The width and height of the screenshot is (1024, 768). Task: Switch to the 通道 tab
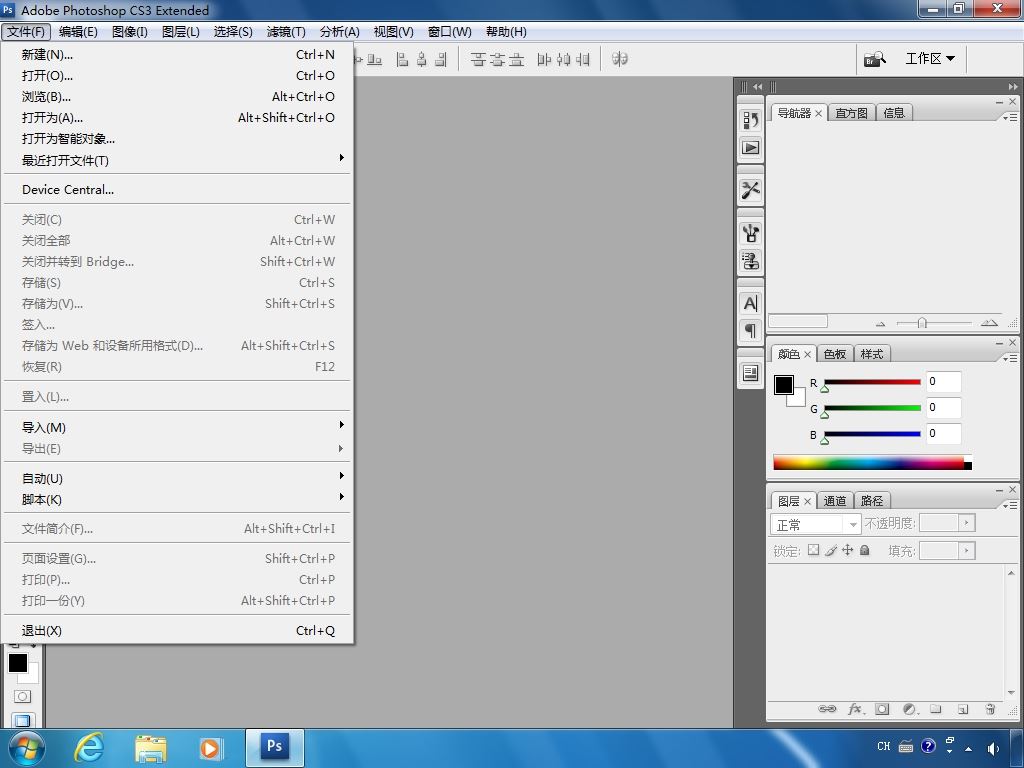pyautogui.click(x=835, y=501)
